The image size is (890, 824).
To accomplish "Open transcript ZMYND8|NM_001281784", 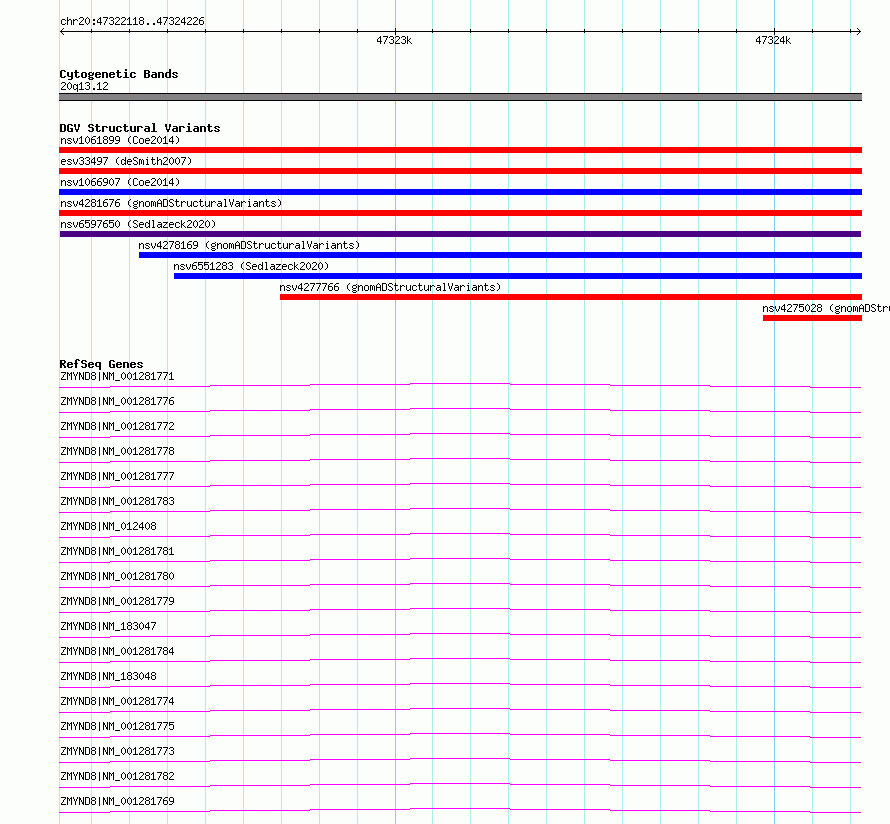I will [117, 651].
